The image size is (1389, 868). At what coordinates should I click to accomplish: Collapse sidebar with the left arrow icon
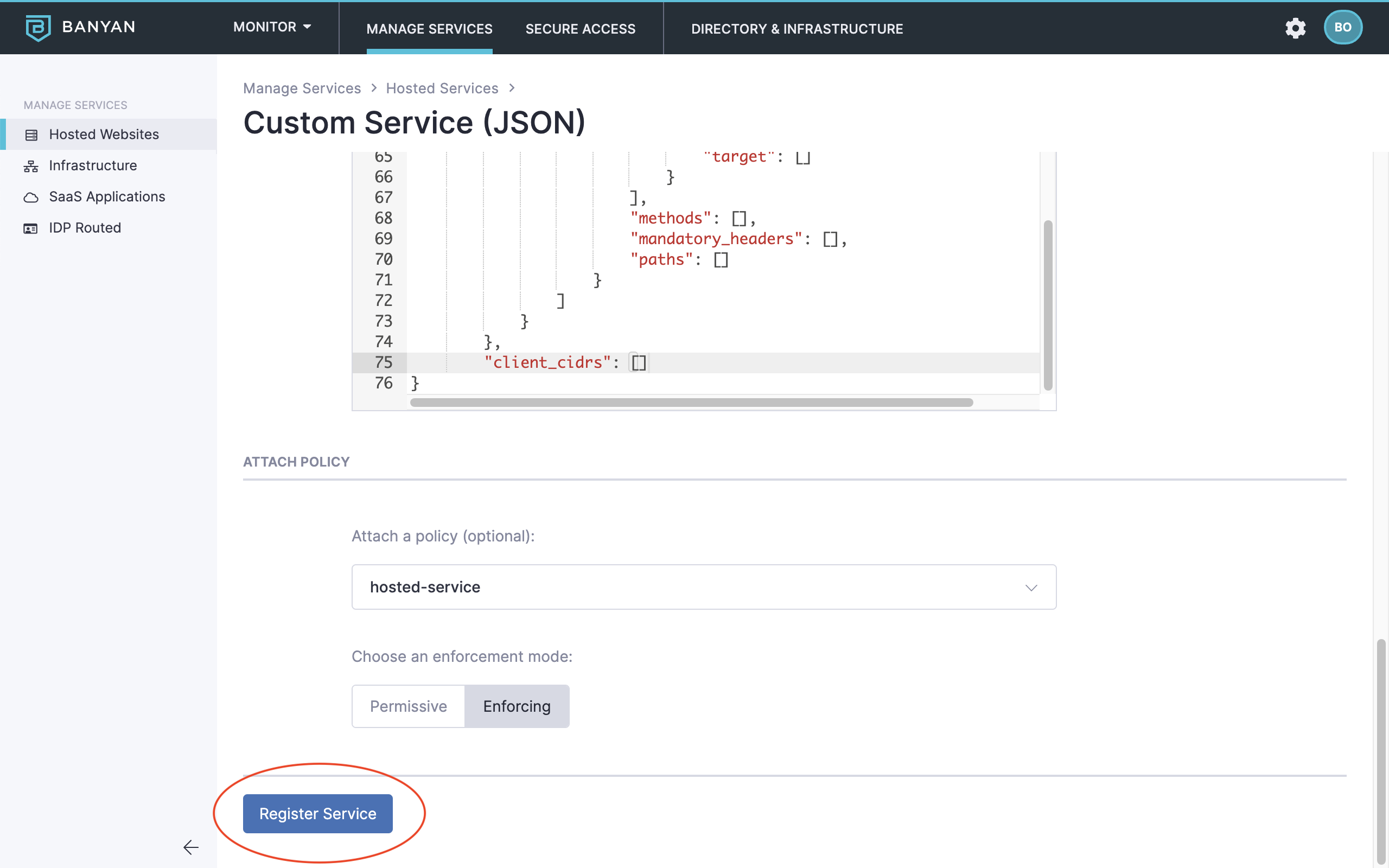coord(190,847)
